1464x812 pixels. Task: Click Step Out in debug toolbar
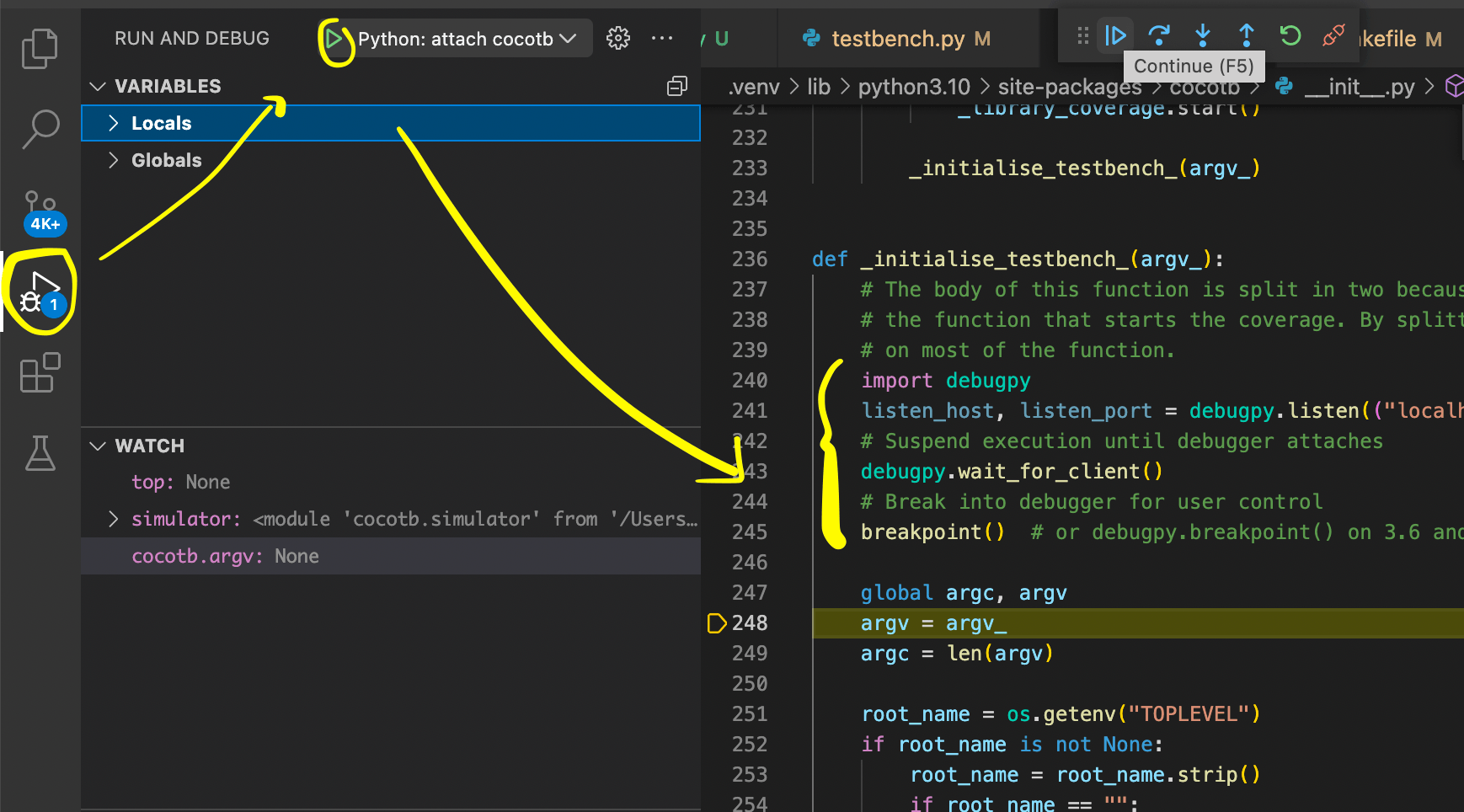click(1247, 35)
